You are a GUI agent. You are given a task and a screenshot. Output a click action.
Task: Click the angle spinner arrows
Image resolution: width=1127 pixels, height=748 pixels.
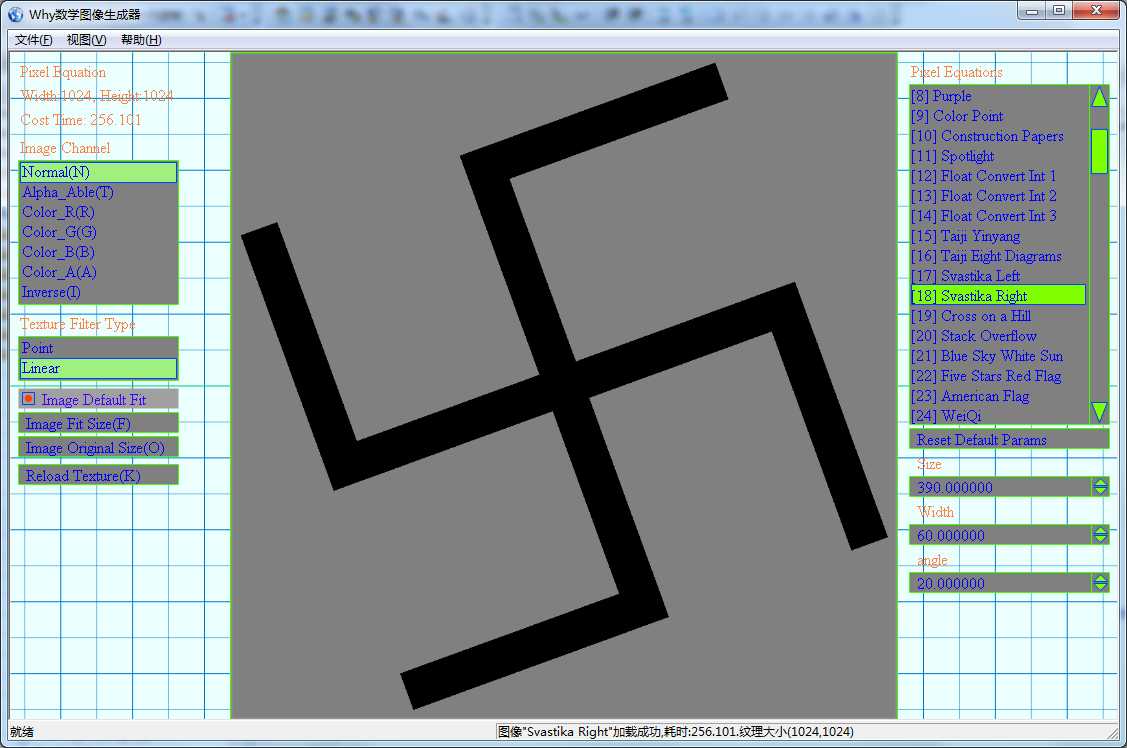click(1100, 583)
